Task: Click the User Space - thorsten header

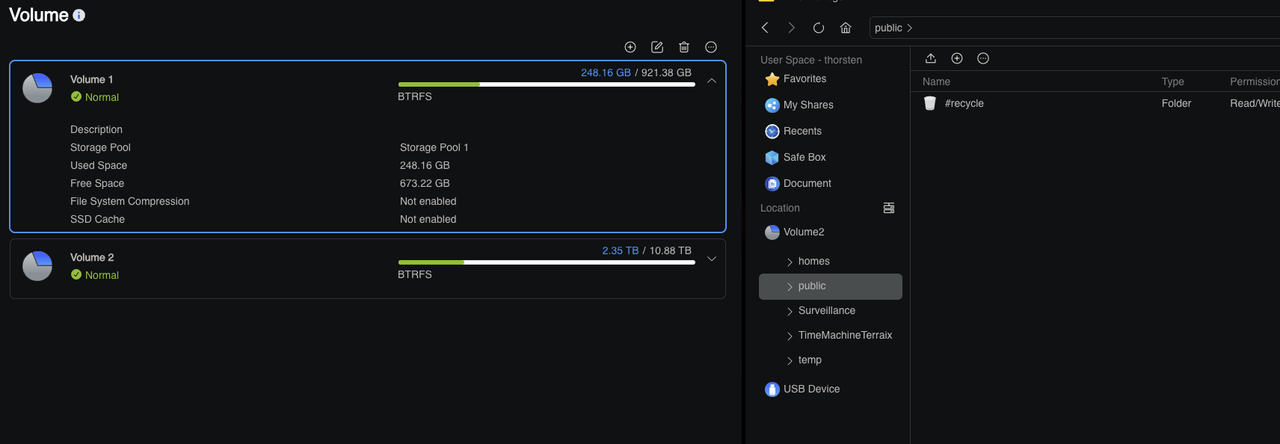Action: tap(811, 60)
